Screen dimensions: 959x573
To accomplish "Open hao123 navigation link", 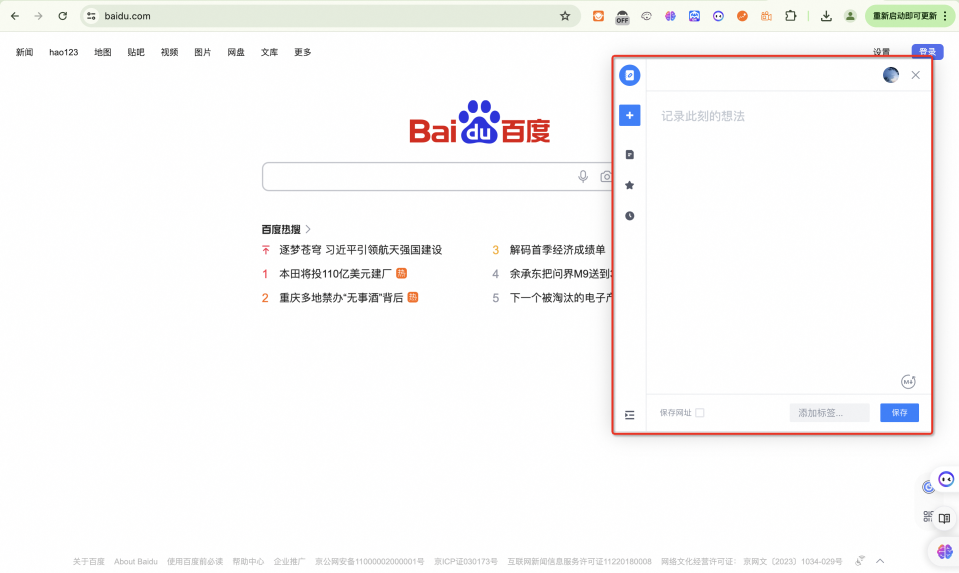I will (x=64, y=52).
